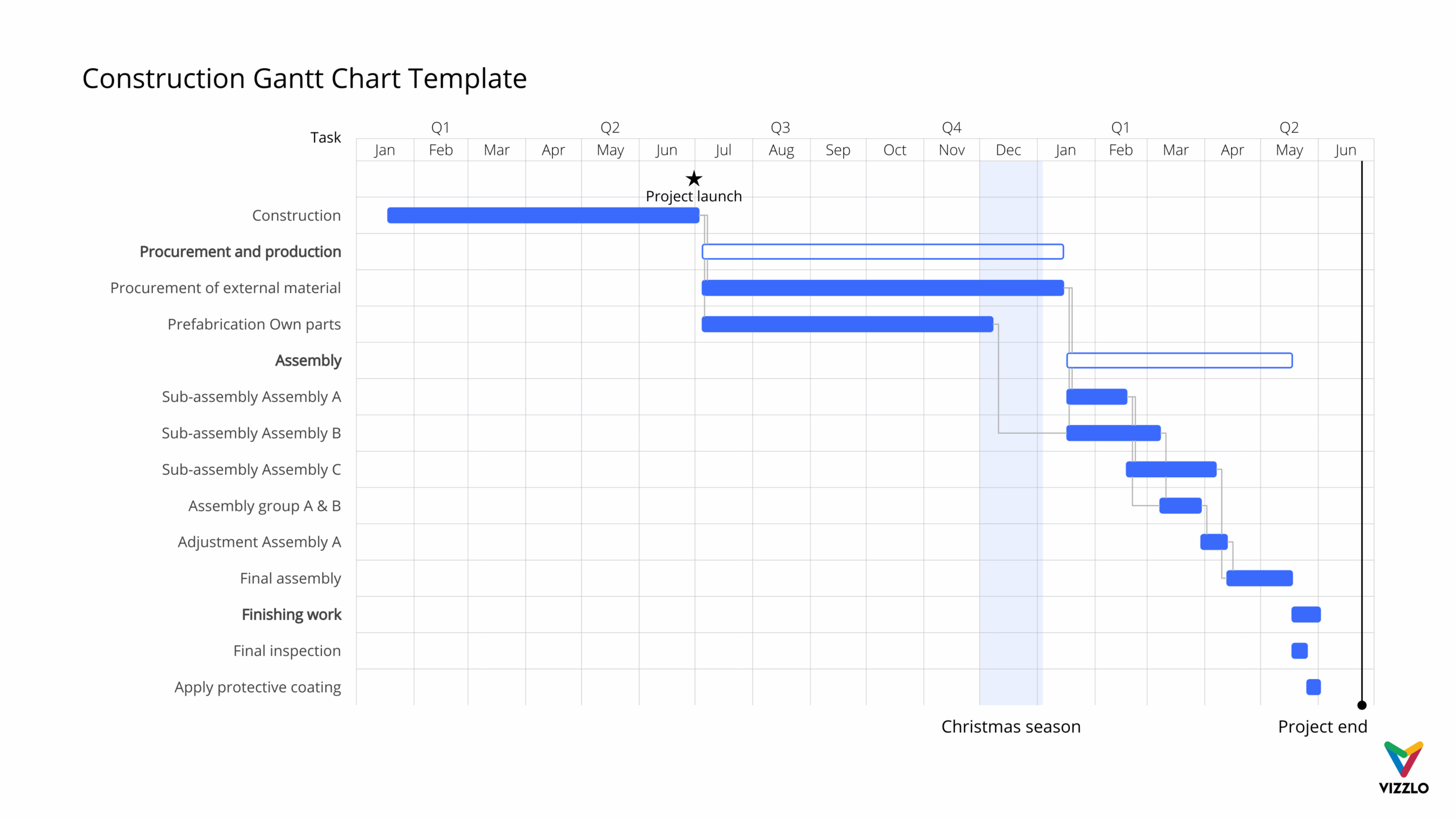Viewport: 1456px width, 819px height.
Task: Select the Q3 quarter header
Action: point(780,127)
